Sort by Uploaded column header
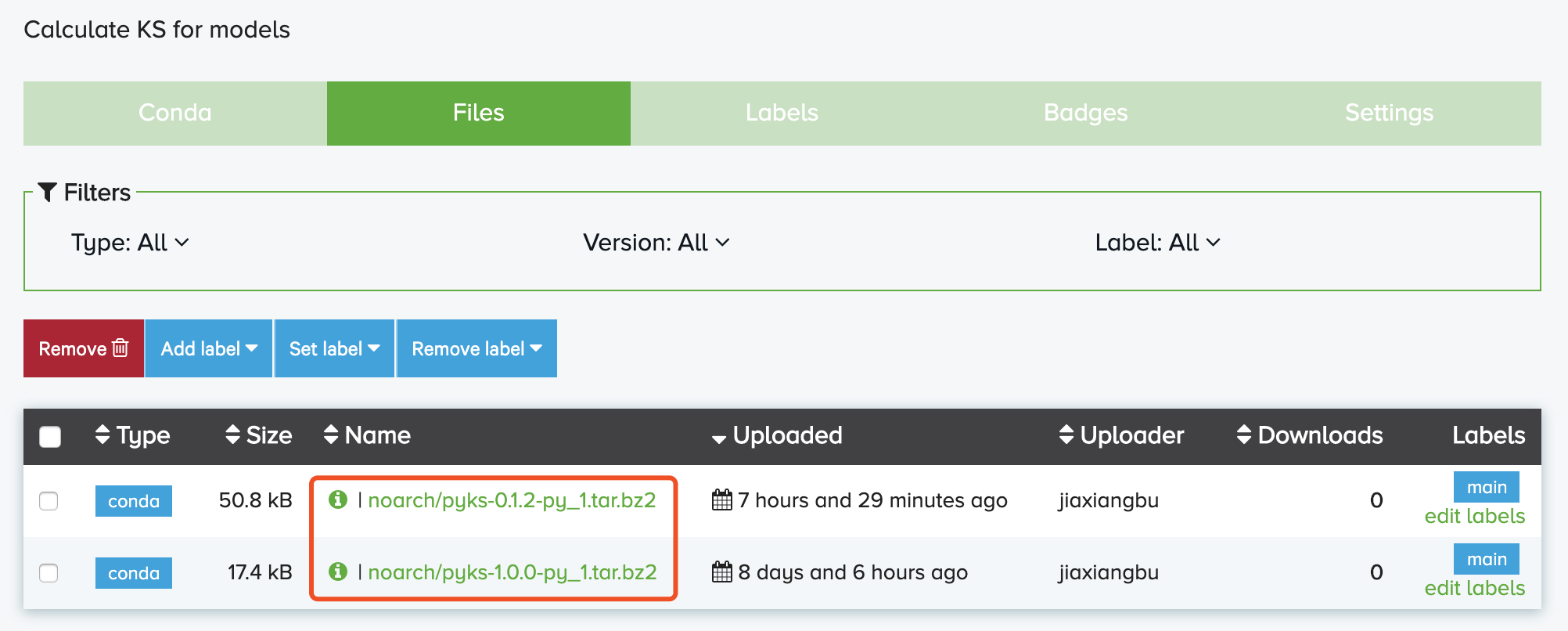Image resolution: width=1568 pixels, height=631 pixels. click(777, 435)
